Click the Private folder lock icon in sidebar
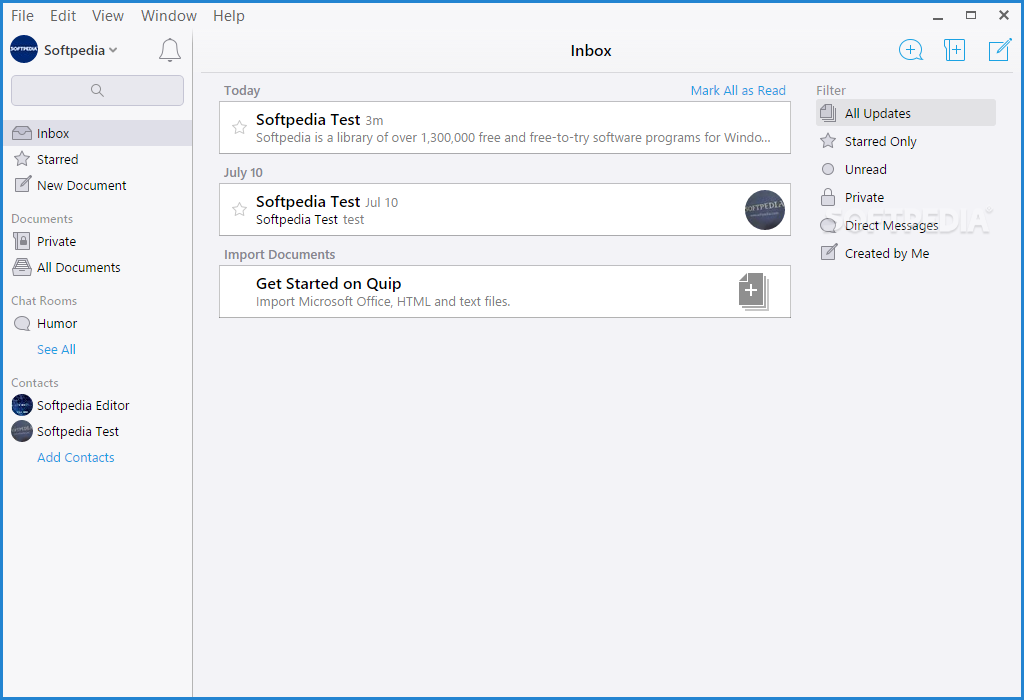Image resolution: width=1024 pixels, height=700 pixels. pyautogui.click(x=22, y=241)
